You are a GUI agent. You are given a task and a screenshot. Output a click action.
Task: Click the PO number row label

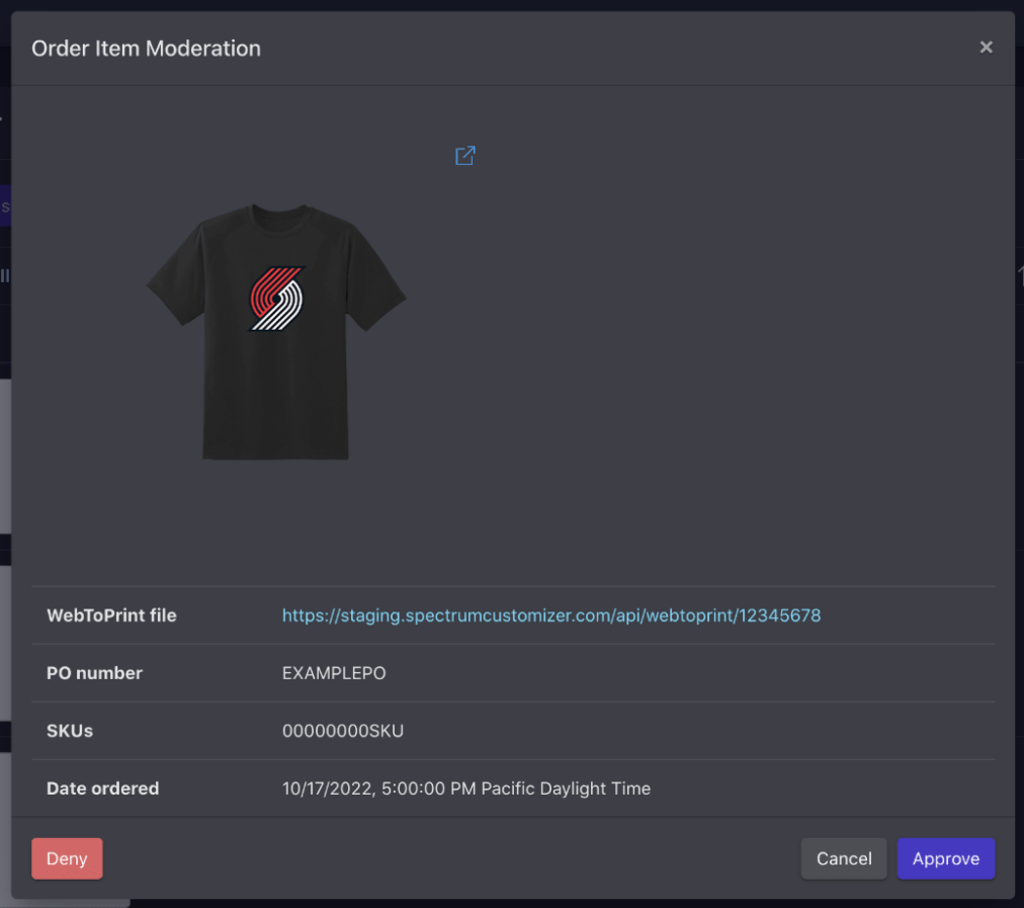94,673
